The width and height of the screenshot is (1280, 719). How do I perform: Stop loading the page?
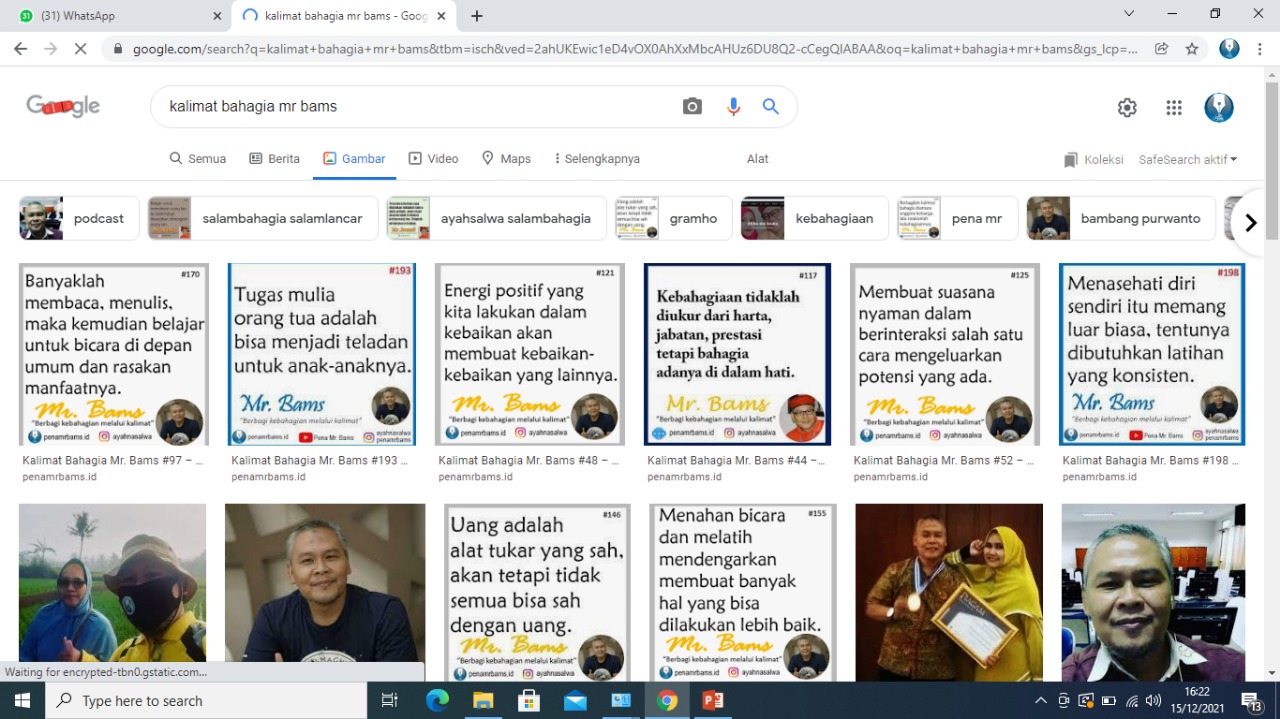point(80,48)
